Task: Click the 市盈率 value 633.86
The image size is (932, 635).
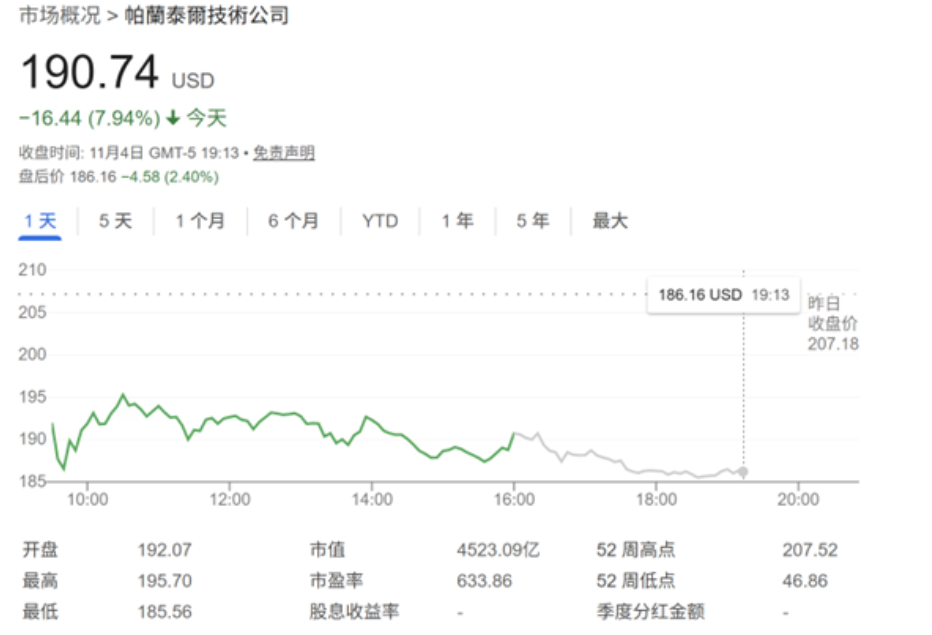Action: [x=484, y=581]
